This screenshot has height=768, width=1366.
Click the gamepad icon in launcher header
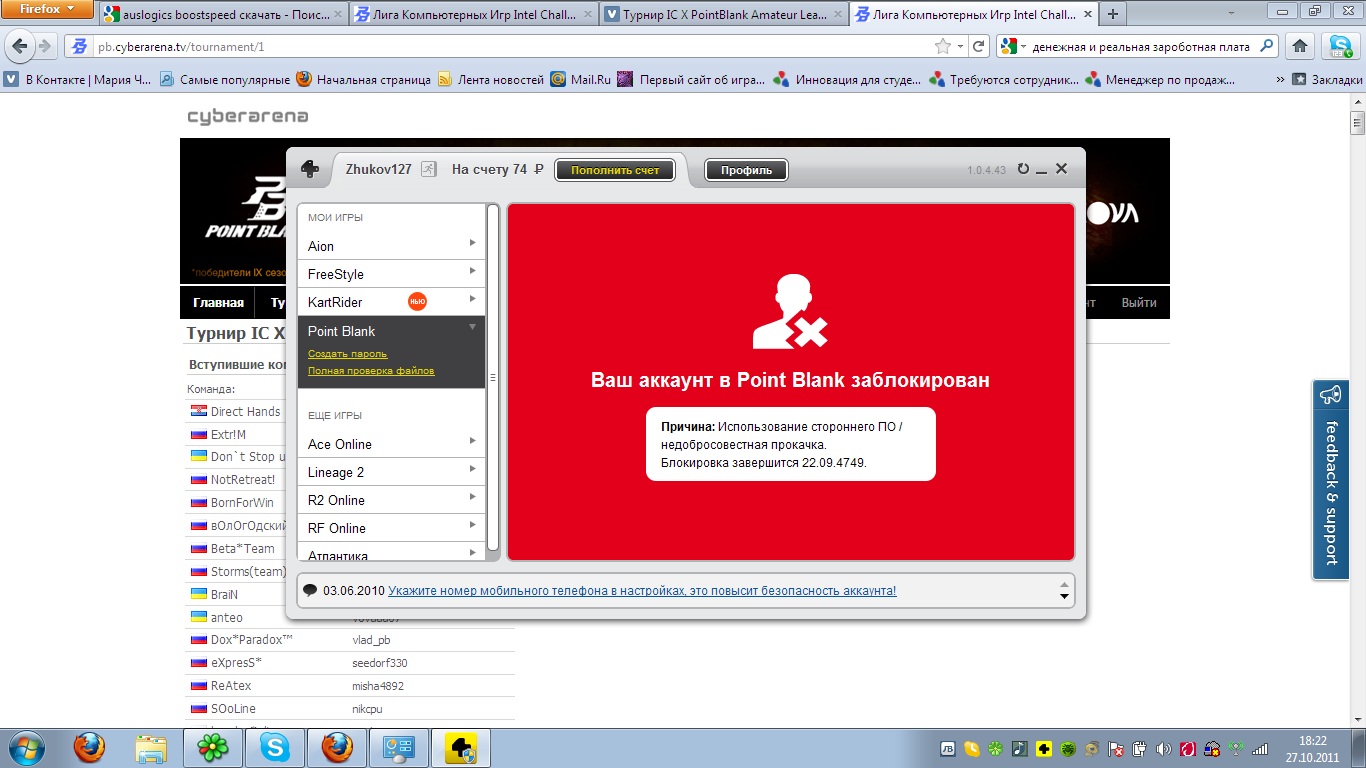[x=310, y=170]
